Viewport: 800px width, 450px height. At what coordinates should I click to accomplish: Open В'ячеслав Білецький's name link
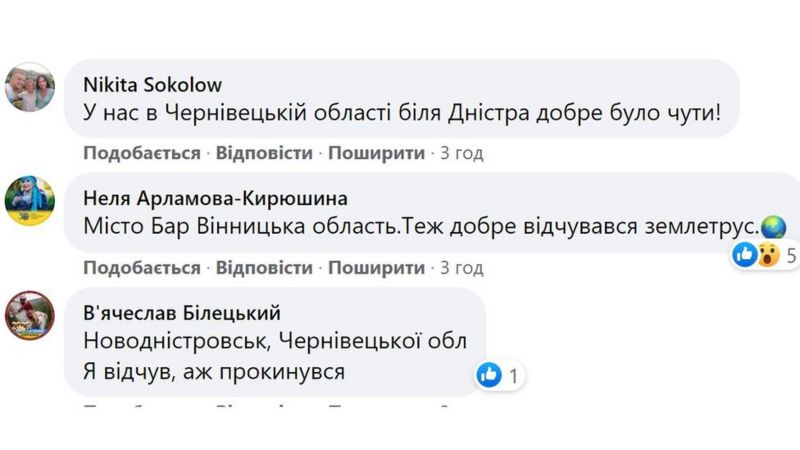tap(181, 312)
